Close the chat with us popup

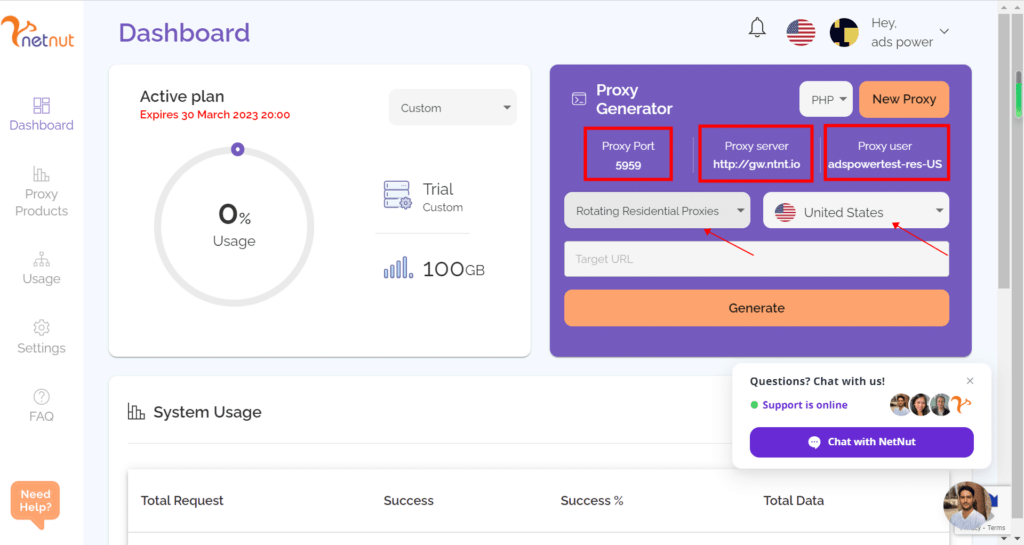pyautogui.click(x=970, y=381)
